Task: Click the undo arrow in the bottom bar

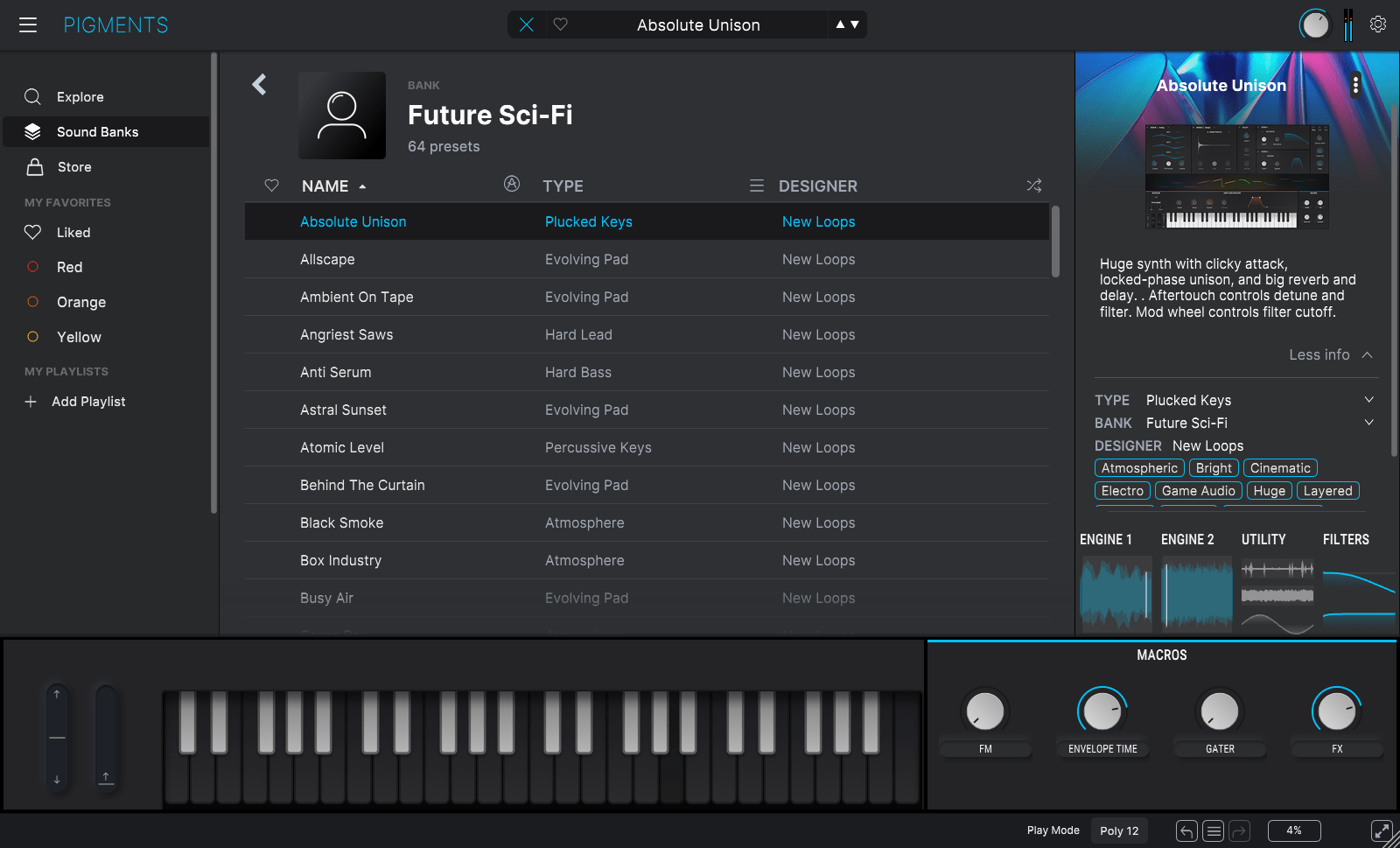Action: 1186,830
